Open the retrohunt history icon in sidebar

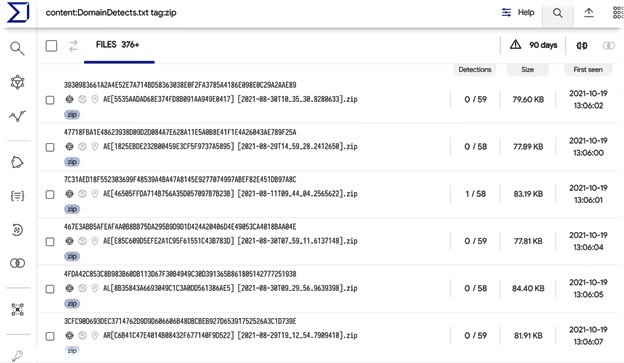tap(17, 230)
